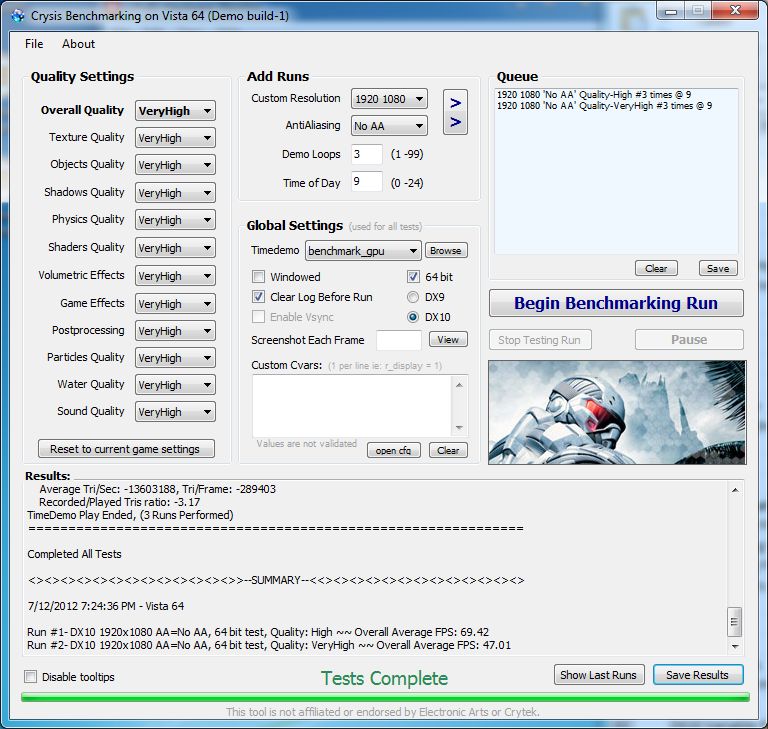The image size is (768, 729).
Task: Save the Queue list
Action: [x=718, y=268]
